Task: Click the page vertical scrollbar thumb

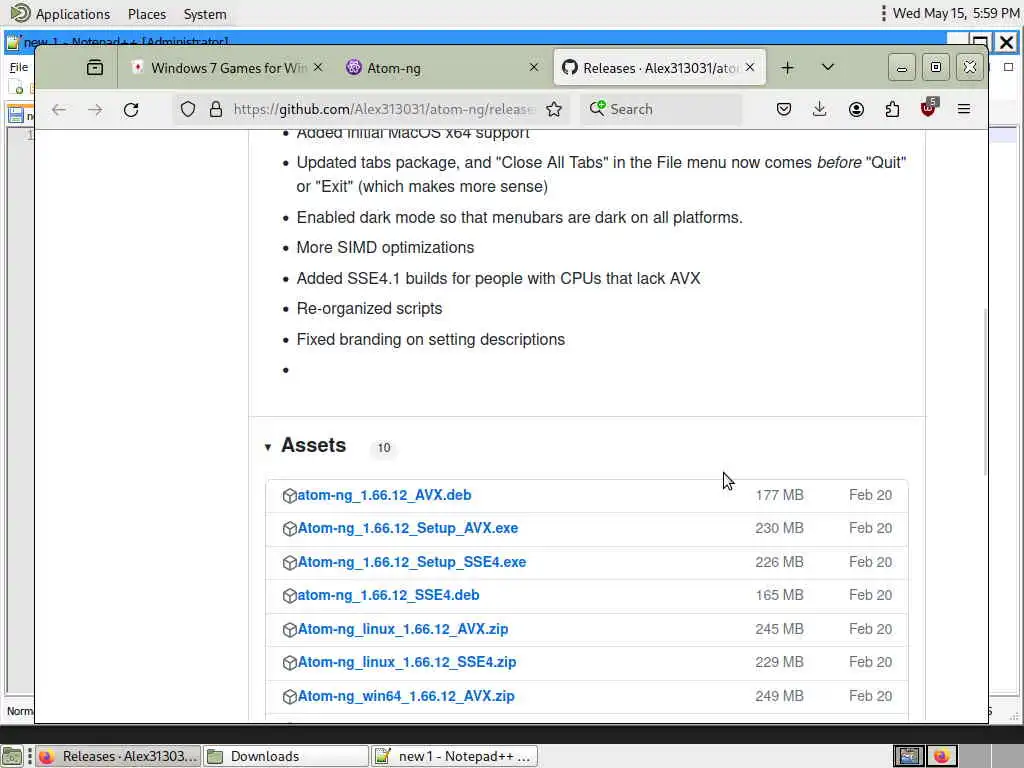Action: [985, 392]
